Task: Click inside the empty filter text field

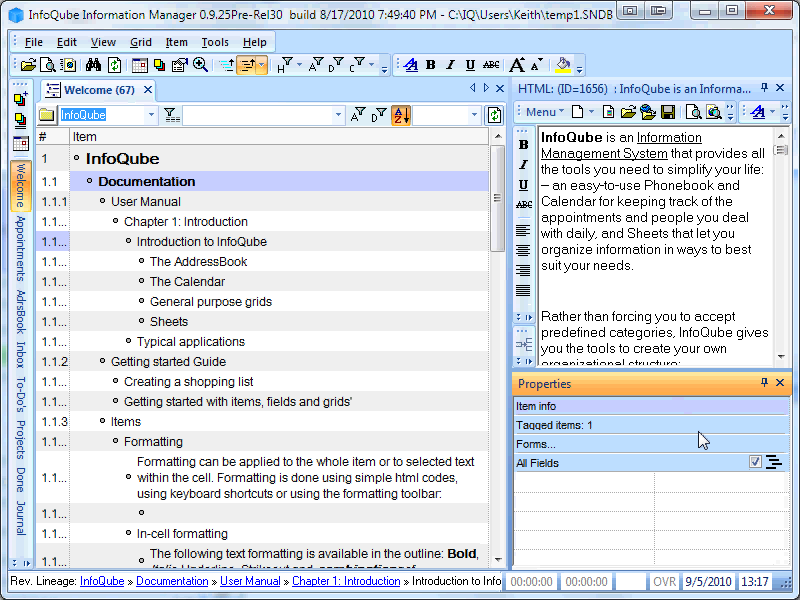Action: tap(258, 115)
